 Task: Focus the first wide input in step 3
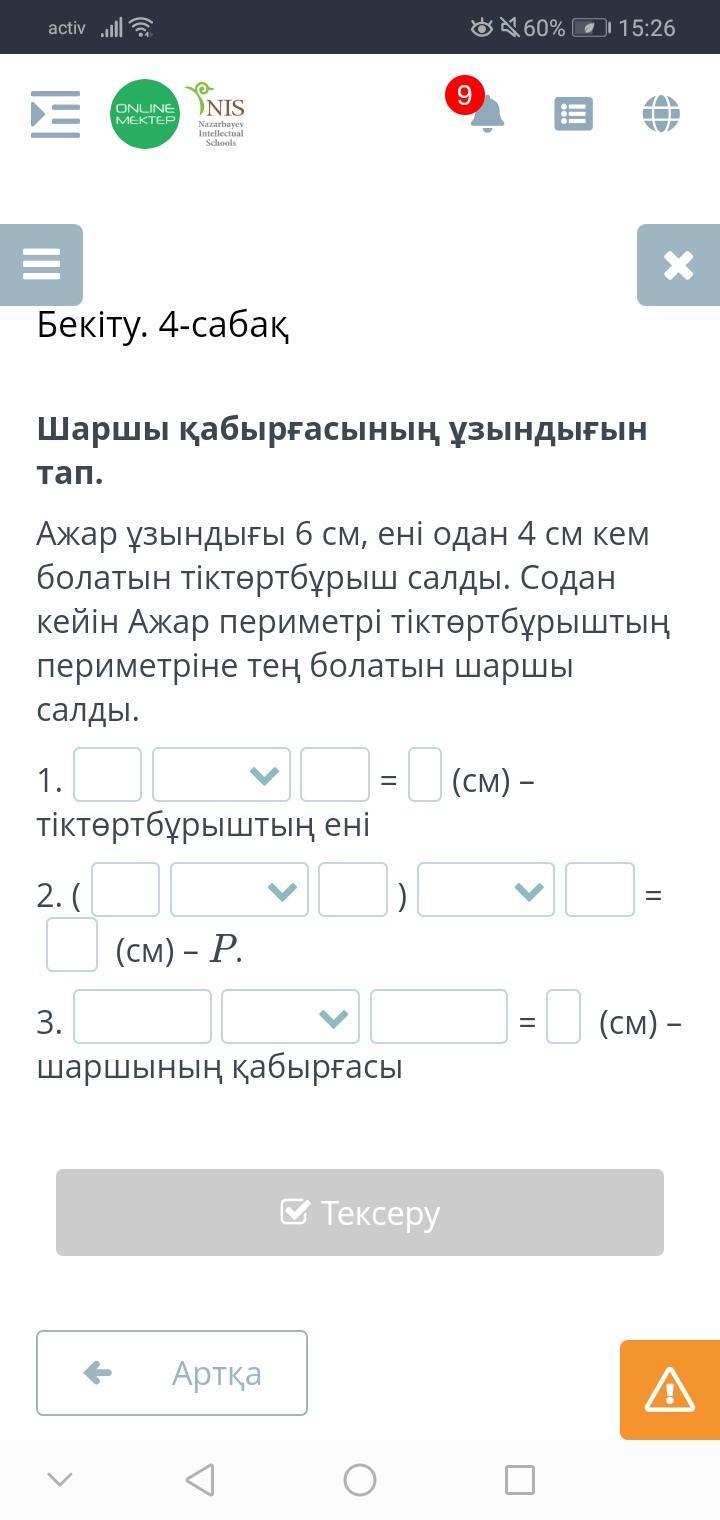pos(143,1017)
